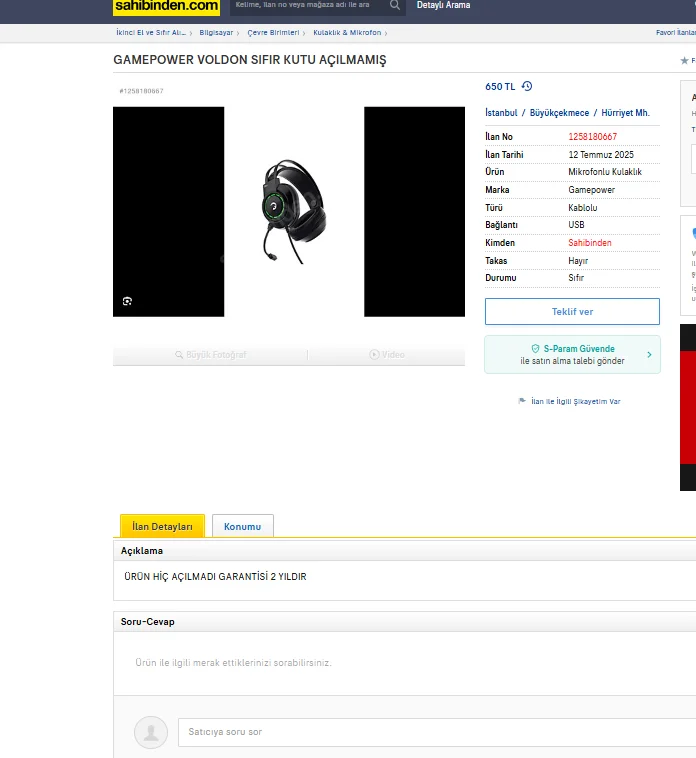Click the 650 TL price

(500, 87)
